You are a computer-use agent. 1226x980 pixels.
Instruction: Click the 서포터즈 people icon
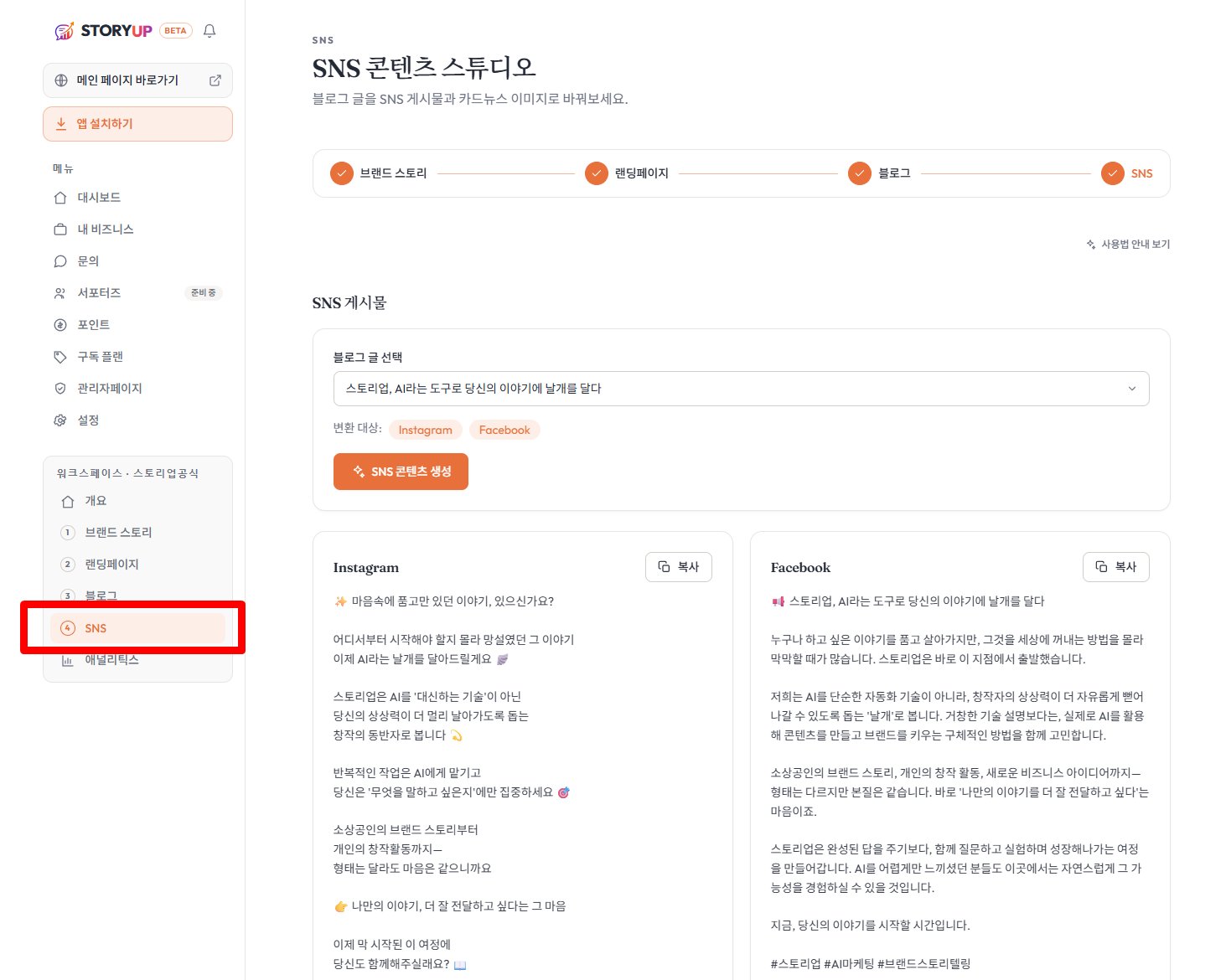point(60,293)
